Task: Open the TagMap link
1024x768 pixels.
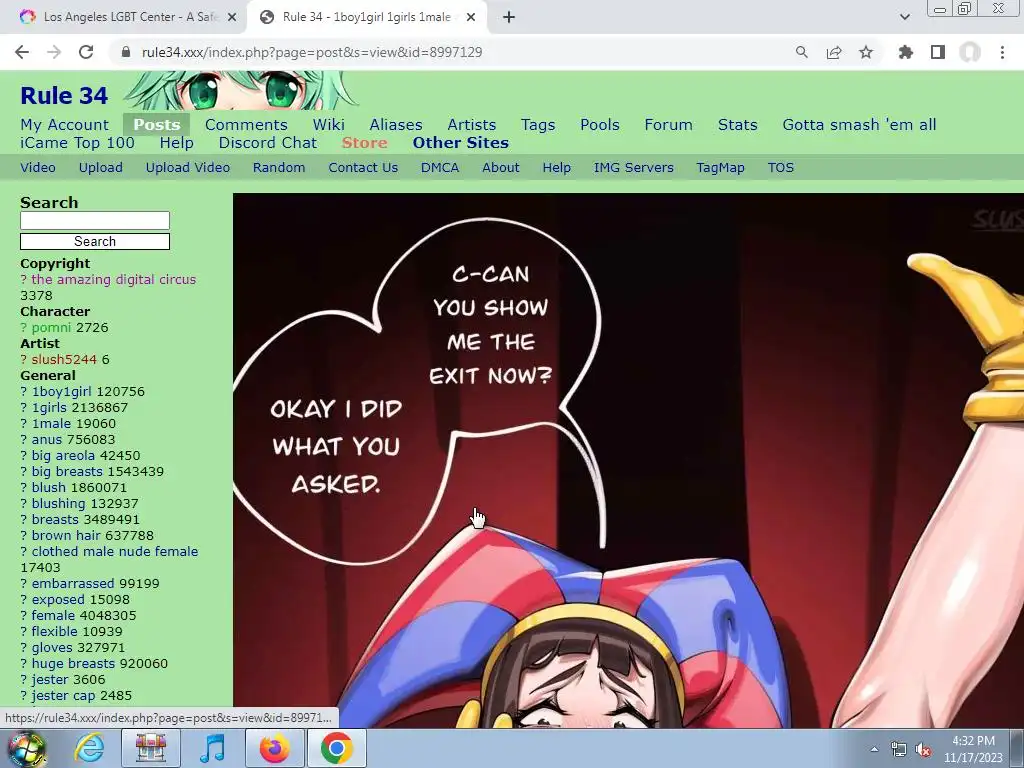Action: (x=720, y=168)
